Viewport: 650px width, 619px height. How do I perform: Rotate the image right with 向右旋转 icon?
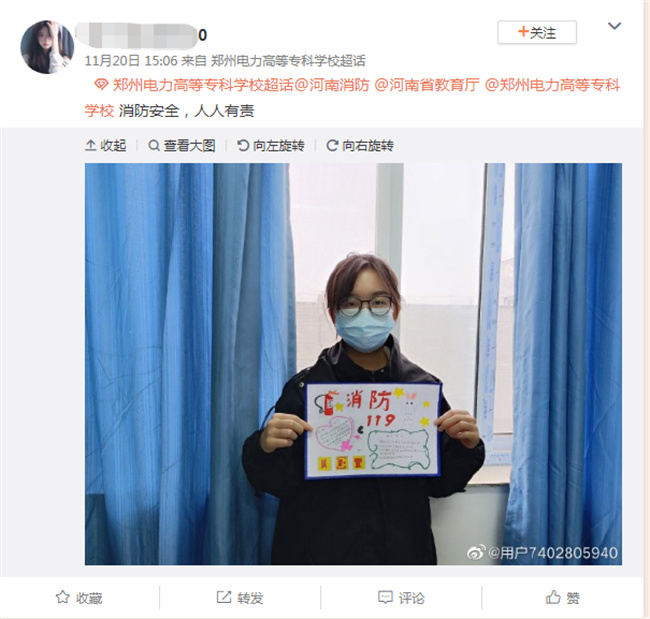point(332,146)
